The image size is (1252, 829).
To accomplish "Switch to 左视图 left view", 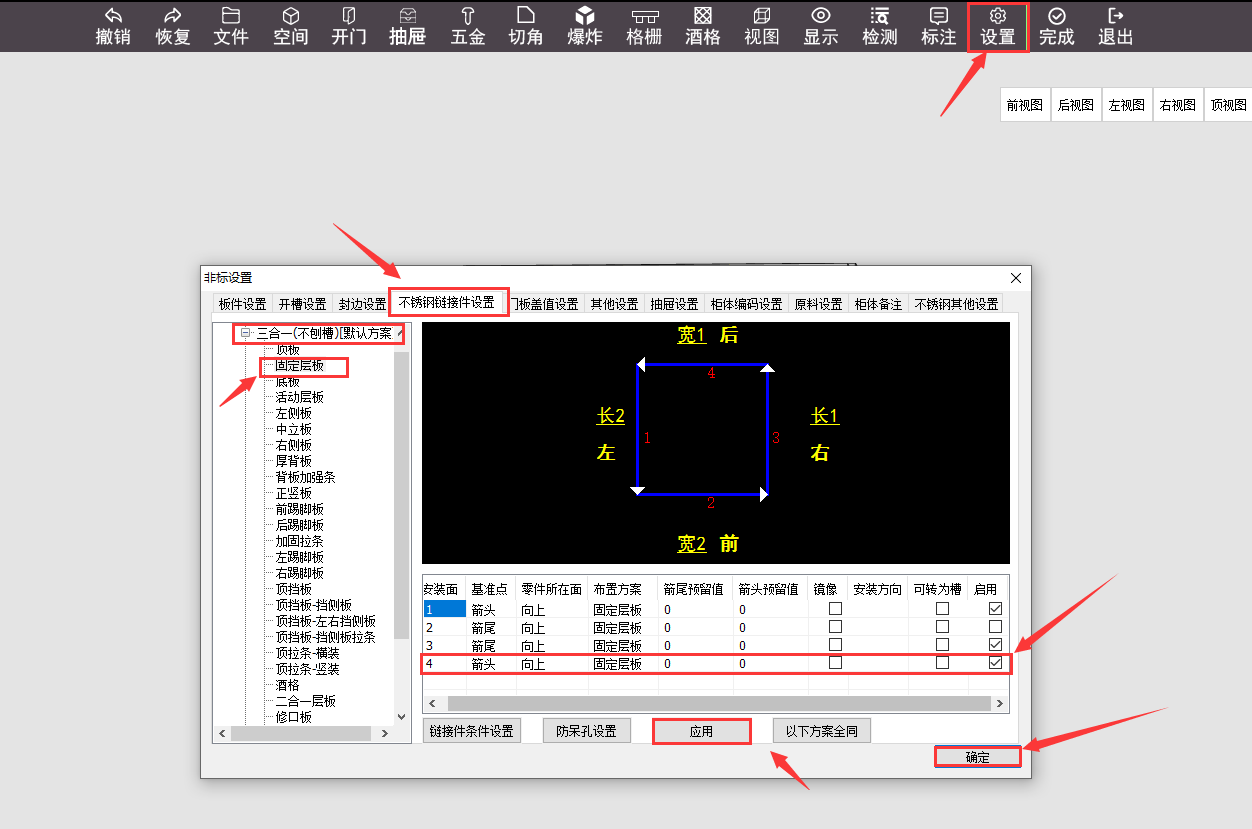I will click(1127, 105).
